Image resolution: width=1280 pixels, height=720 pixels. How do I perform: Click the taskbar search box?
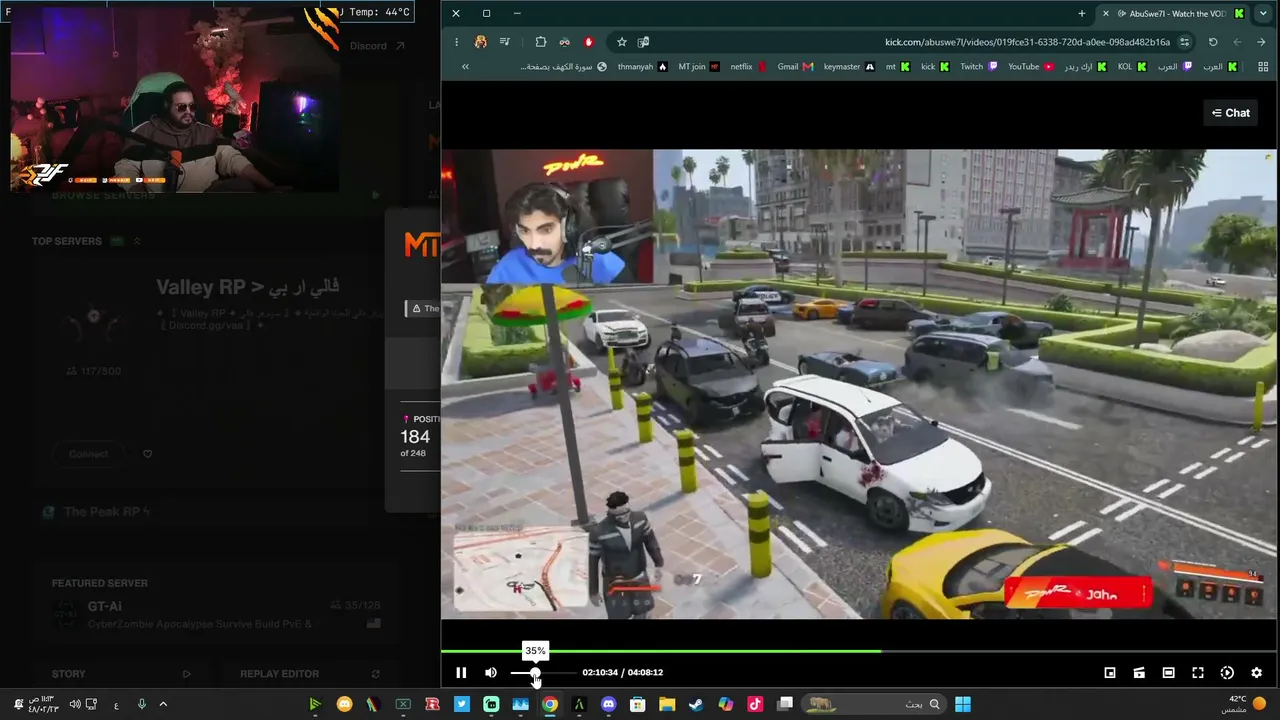pyautogui.click(x=876, y=704)
